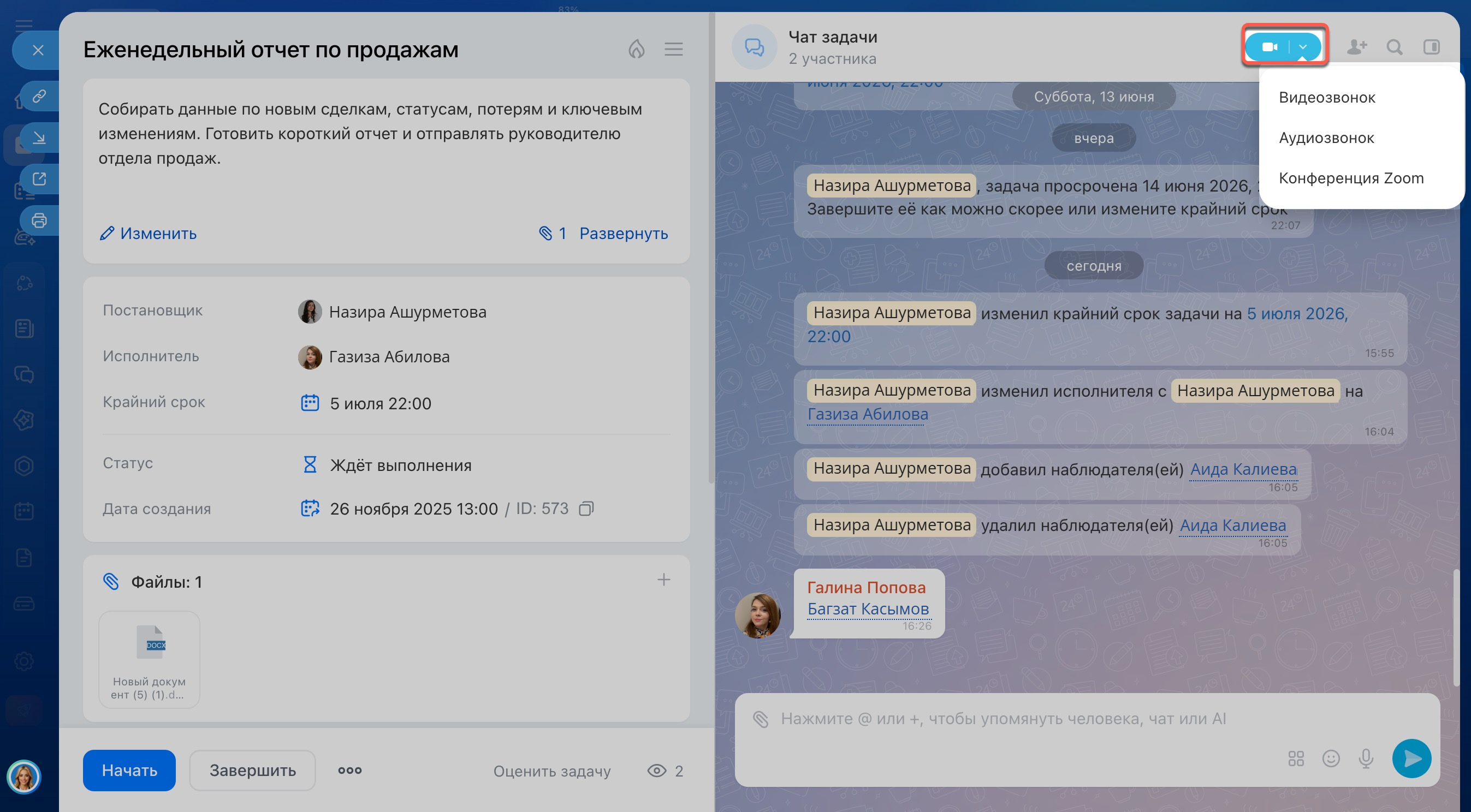
Task: Send the chat message
Action: (1411, 758)
